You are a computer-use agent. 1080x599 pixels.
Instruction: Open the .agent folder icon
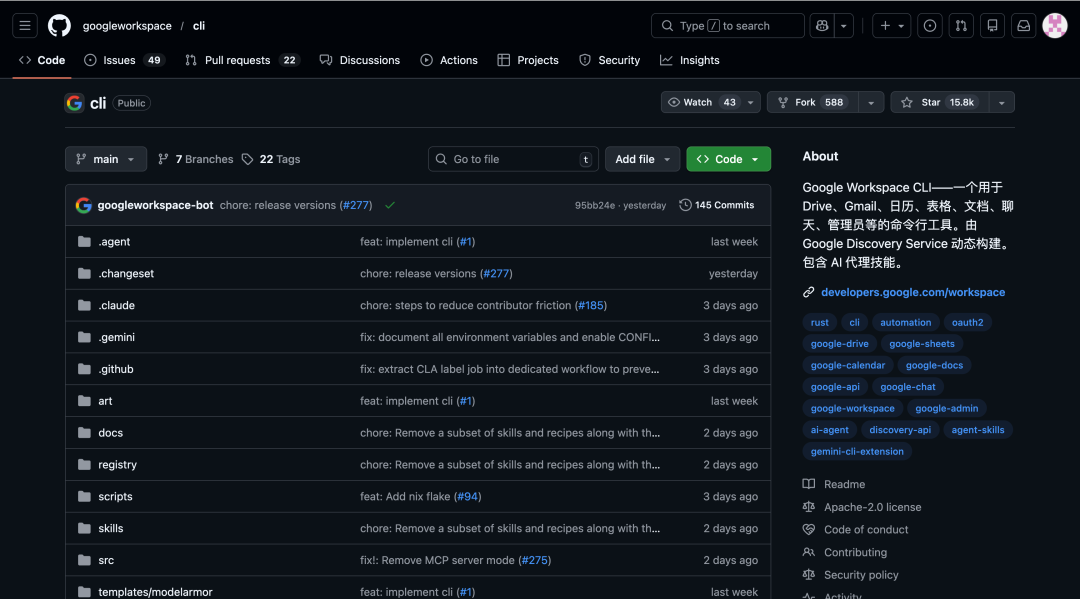click(x=84, y=242)
